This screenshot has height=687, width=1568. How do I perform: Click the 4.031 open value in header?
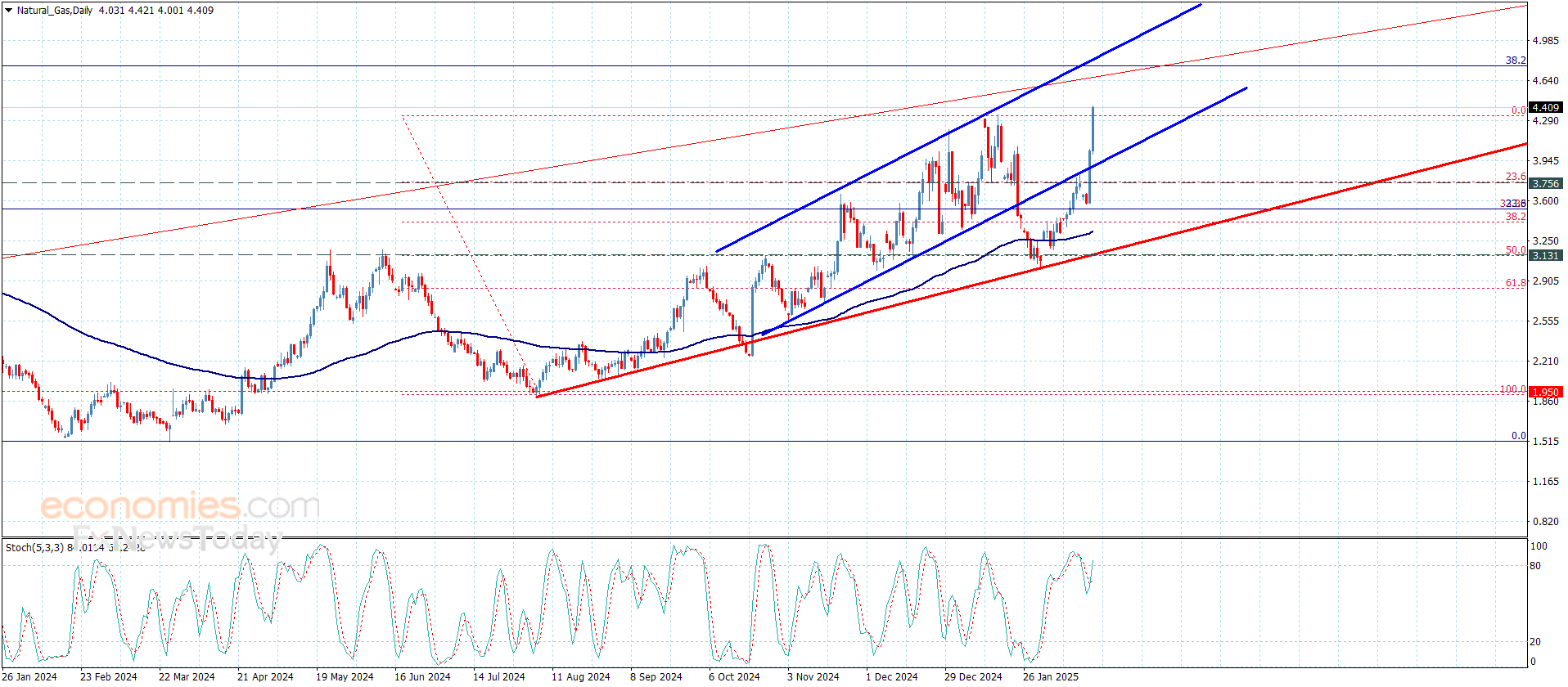pos(111,11)
